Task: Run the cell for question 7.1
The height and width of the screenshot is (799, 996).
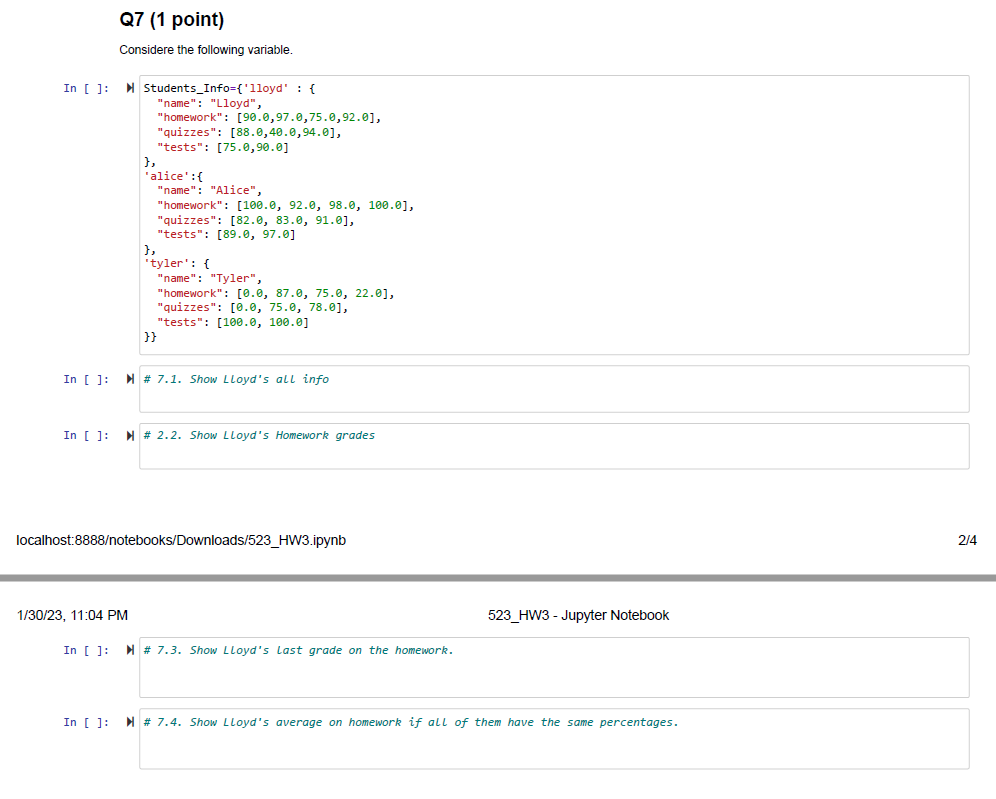Action: [x=129, y=380]
